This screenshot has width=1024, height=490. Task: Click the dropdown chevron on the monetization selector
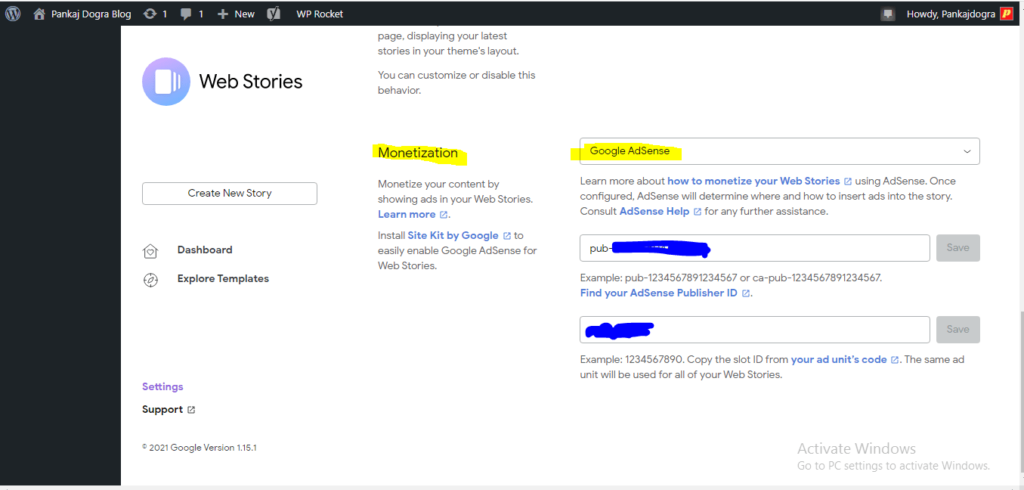point(967,152)
